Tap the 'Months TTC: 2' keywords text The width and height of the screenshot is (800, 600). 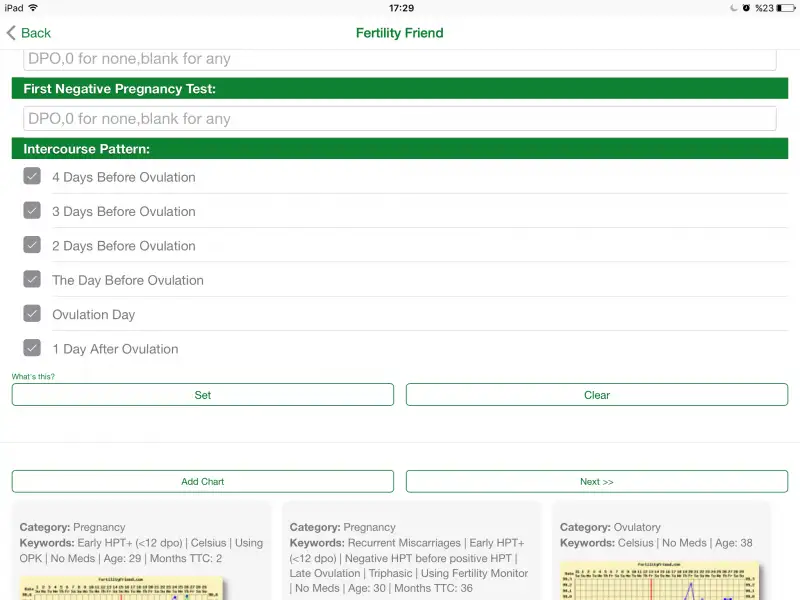click(186, 558)
